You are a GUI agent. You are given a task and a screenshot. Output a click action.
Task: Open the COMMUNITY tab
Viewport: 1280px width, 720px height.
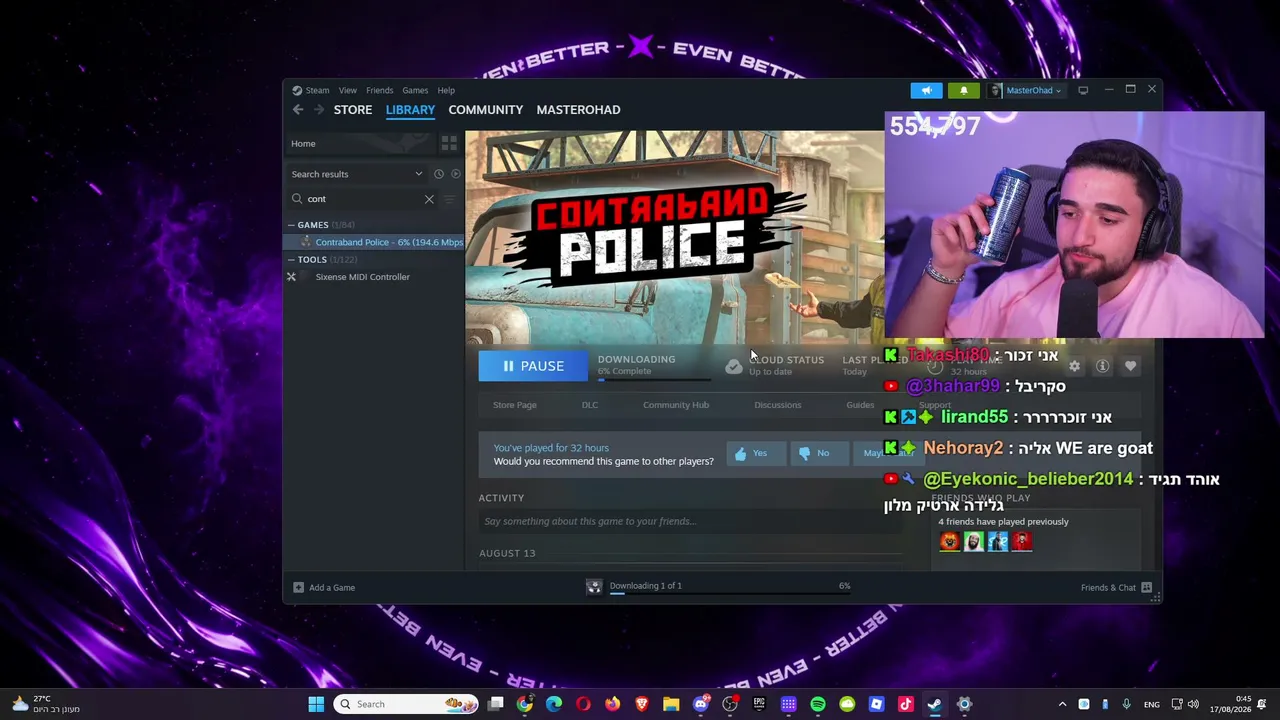[486, 110]
